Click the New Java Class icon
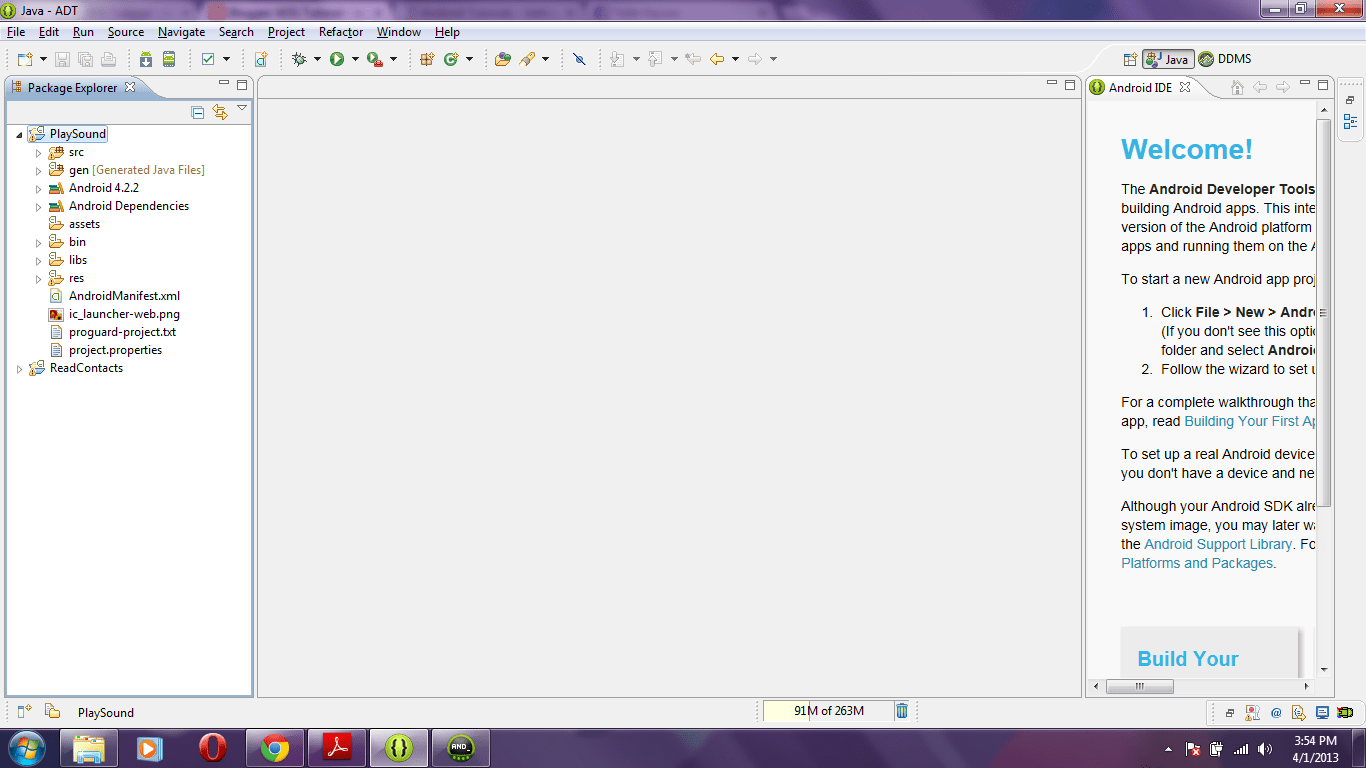Screen dimensions: 1366x768 tap(451, 59)
